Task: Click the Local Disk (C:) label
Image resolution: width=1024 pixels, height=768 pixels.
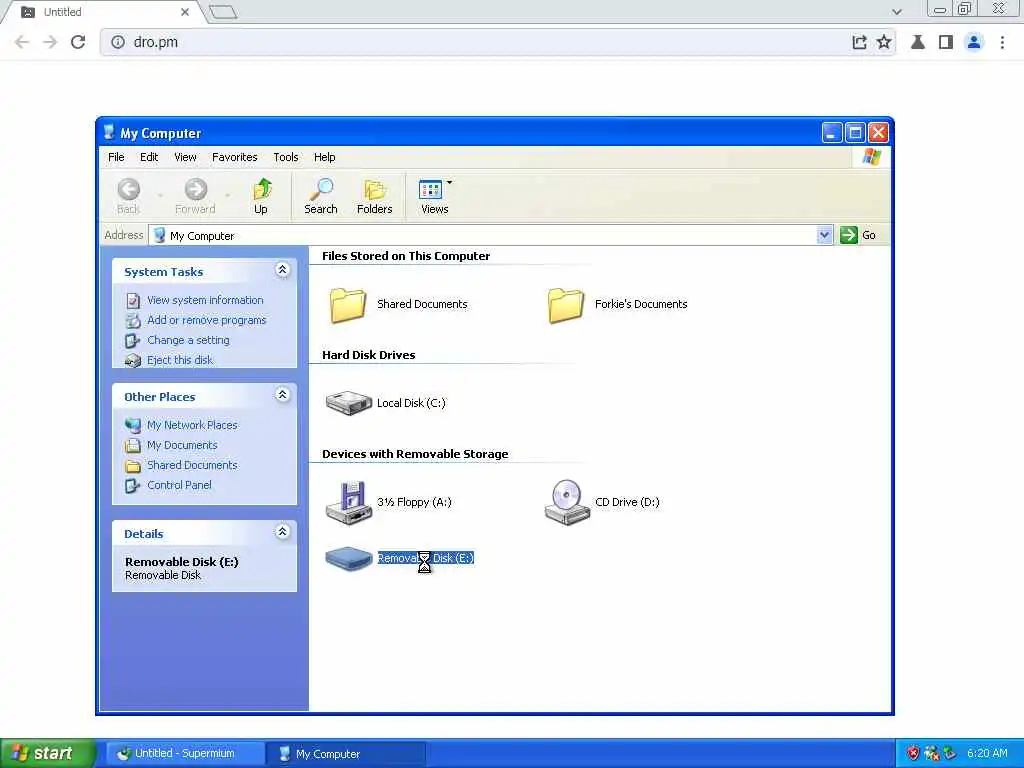Action: (411, 403)
